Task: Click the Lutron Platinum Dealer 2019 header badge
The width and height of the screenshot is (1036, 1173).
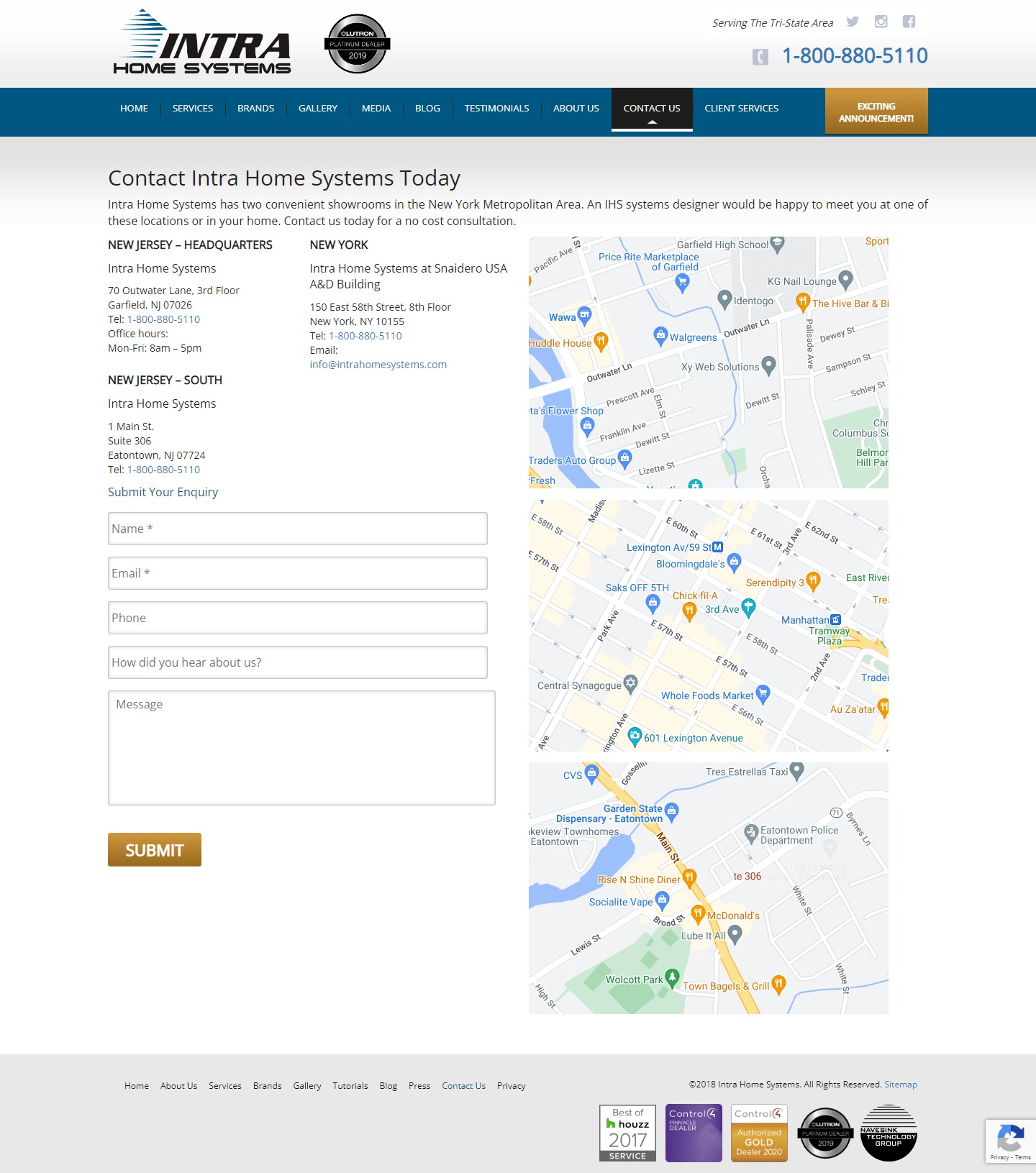Action: coord(358,44)
